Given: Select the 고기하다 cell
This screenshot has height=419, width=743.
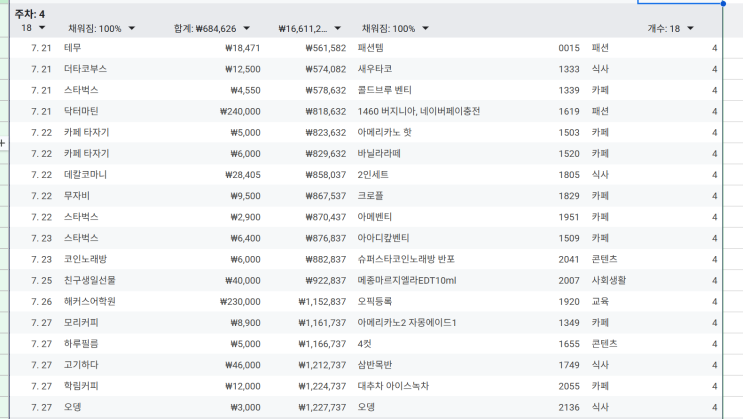Looking at the screenshot, I should tap(81, 365).
